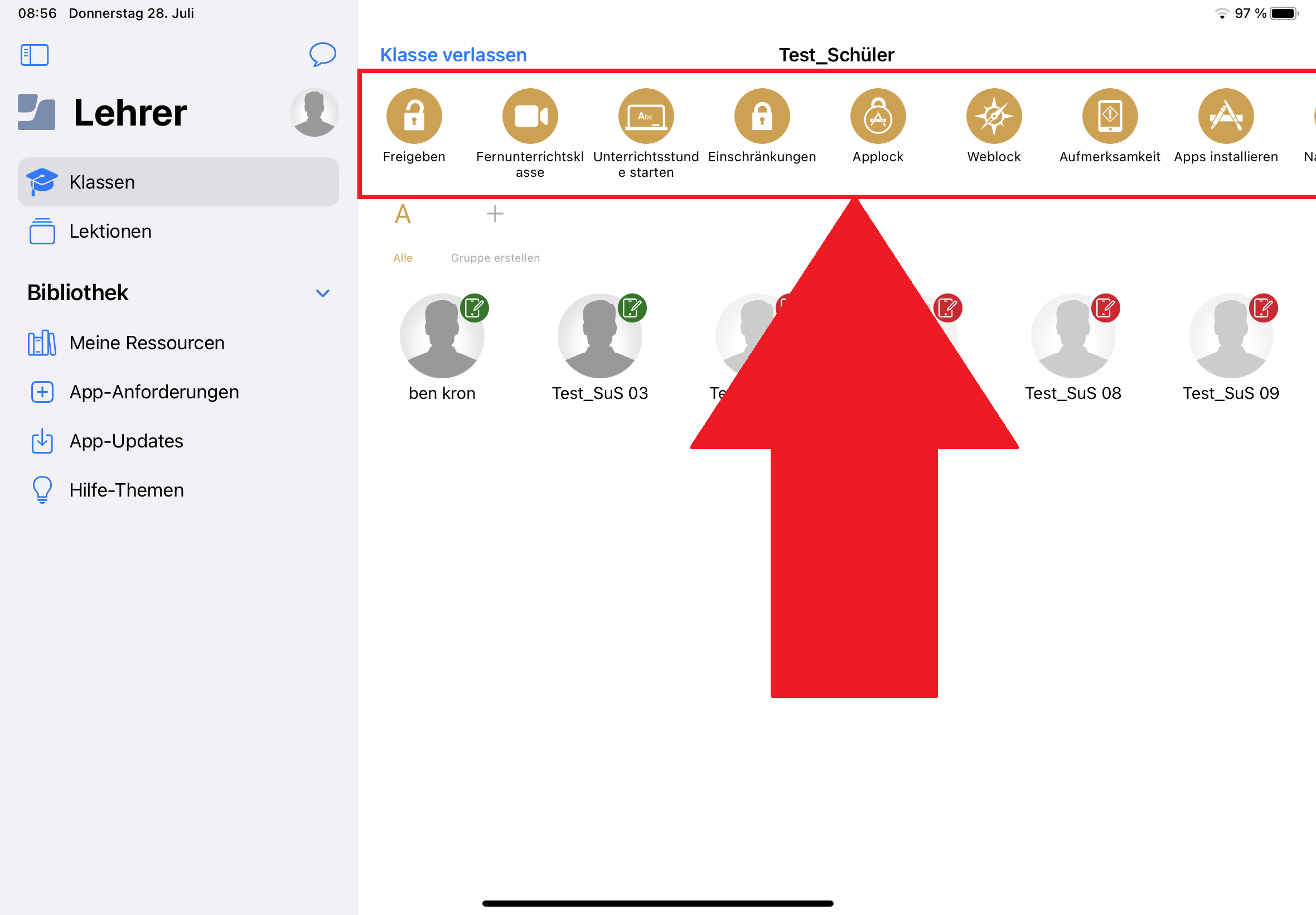Tap the Lehrer app logo
Screen dimensions: 1316x915
click(37, 112)
